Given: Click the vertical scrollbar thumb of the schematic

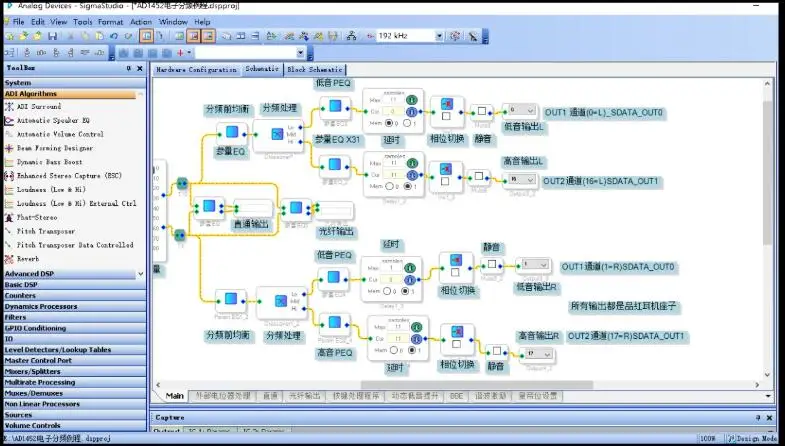Looking at the screenshot, I should click(767, 173).
